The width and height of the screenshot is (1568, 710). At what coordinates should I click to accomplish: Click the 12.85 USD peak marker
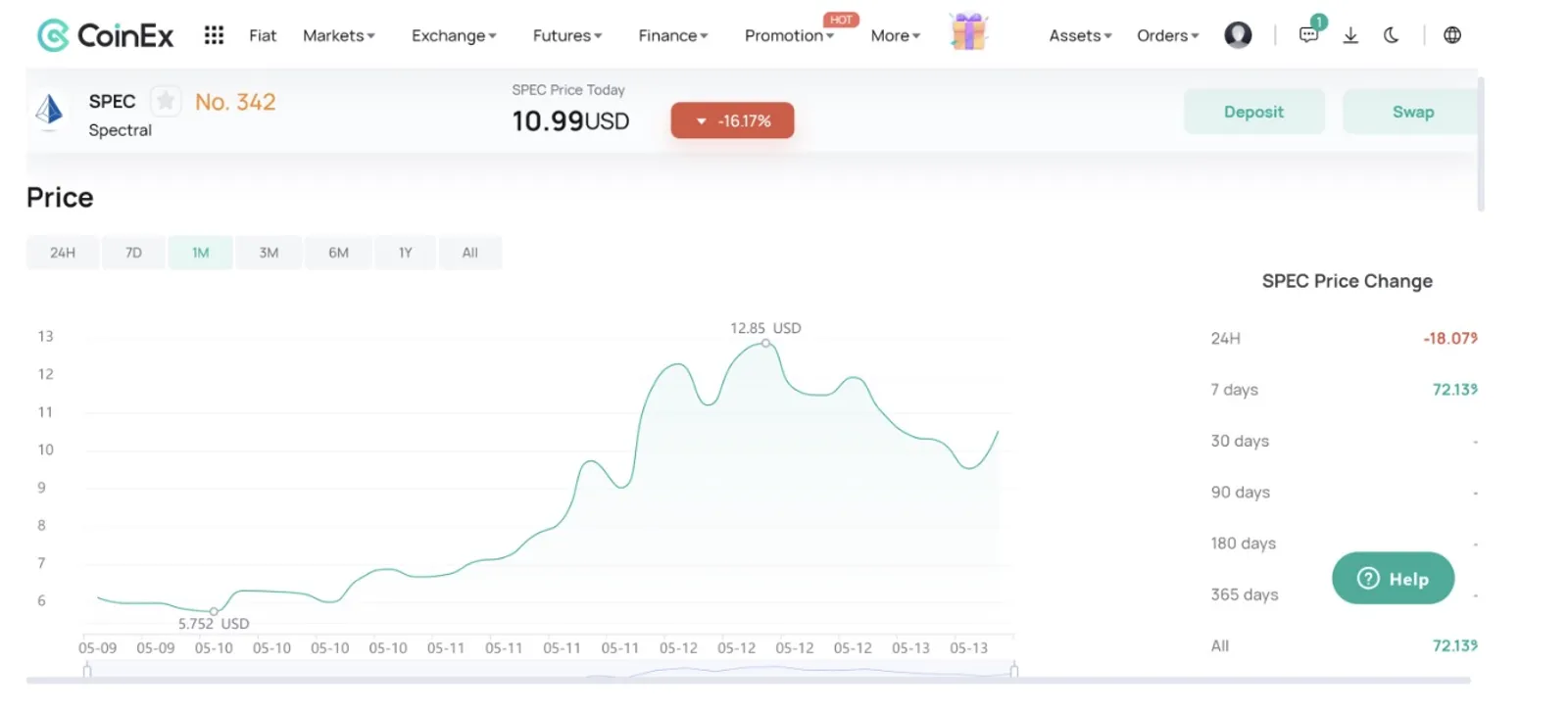click(x=765, y=343)
